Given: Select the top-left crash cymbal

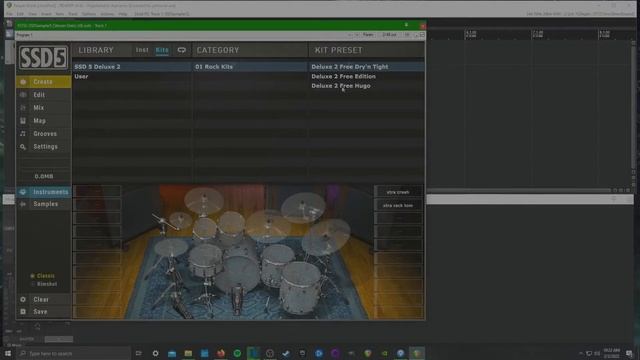Looking at the screenshot, I should [203, 200].
